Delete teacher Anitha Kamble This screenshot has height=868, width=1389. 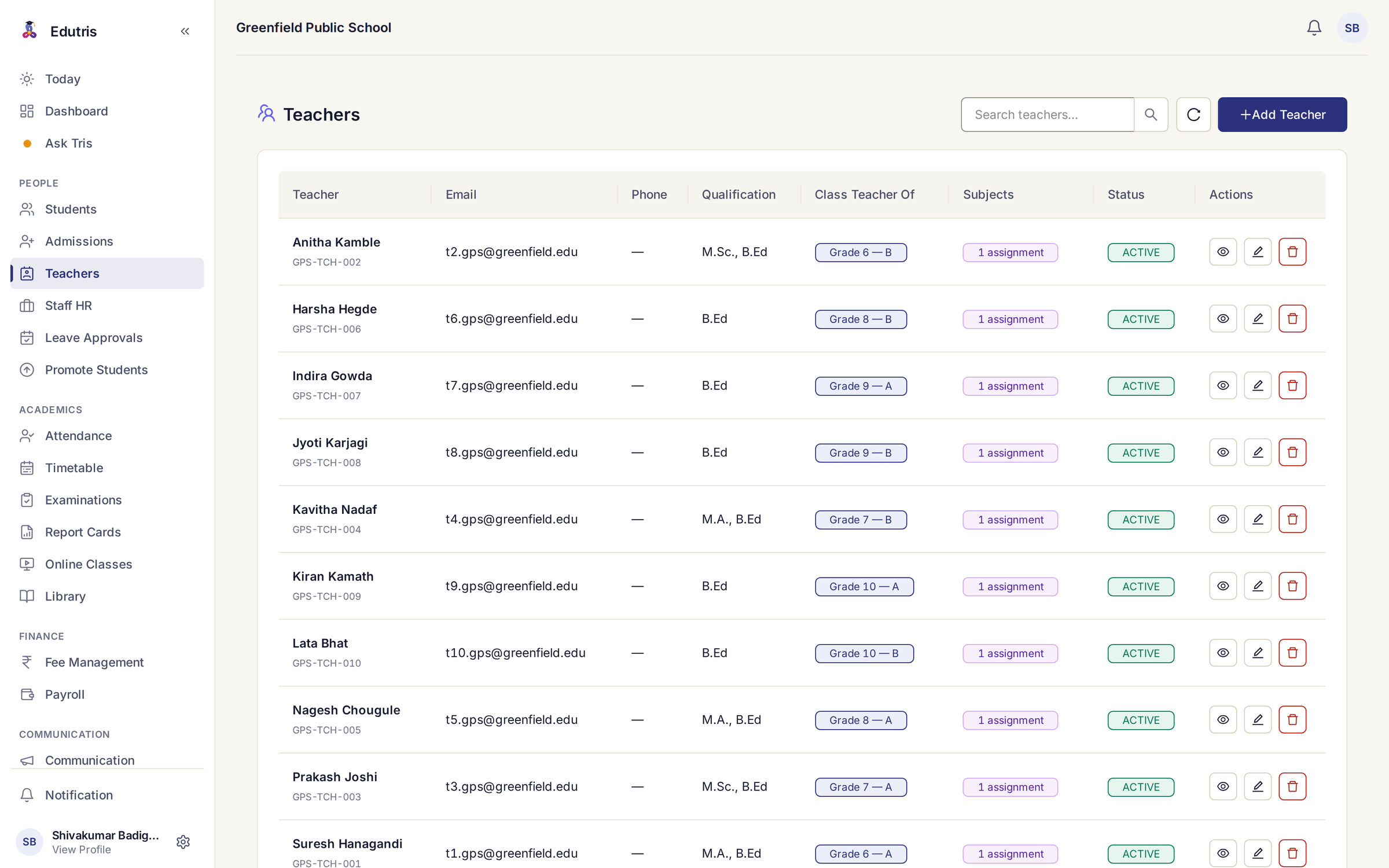coord(1292,252)
